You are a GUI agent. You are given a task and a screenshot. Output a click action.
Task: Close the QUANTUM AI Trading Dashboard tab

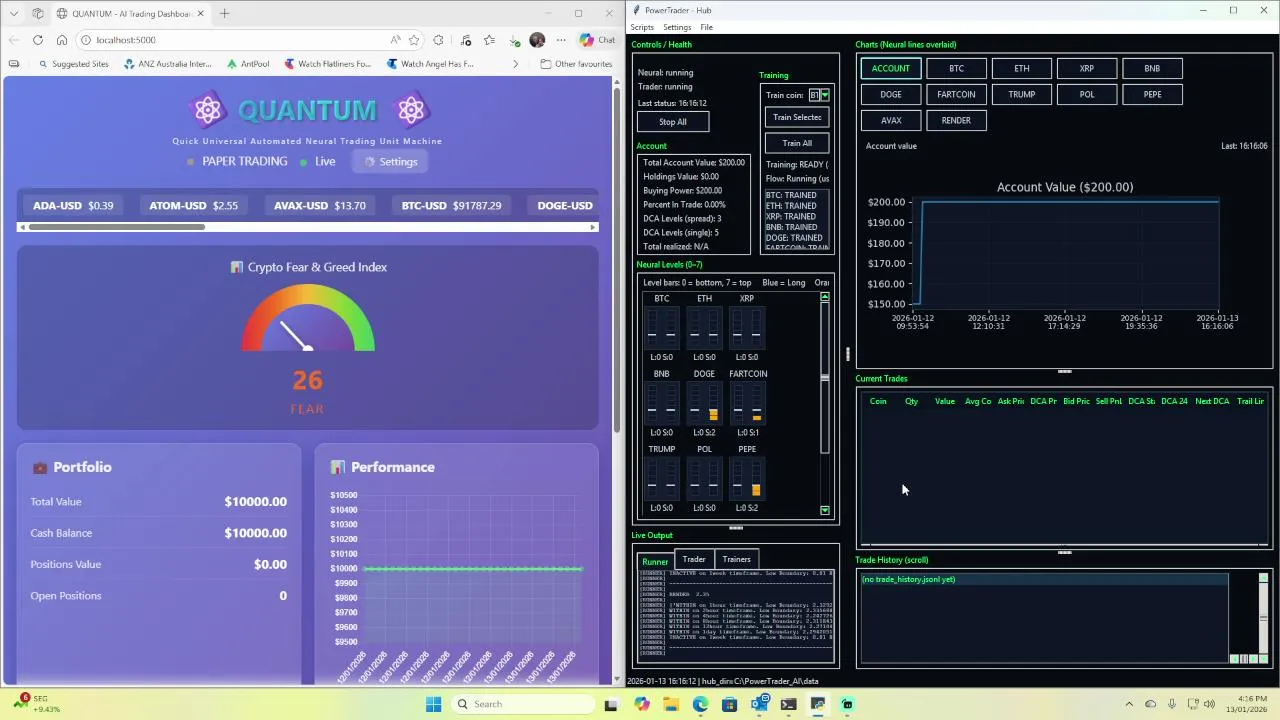click(x=200, y=14)
